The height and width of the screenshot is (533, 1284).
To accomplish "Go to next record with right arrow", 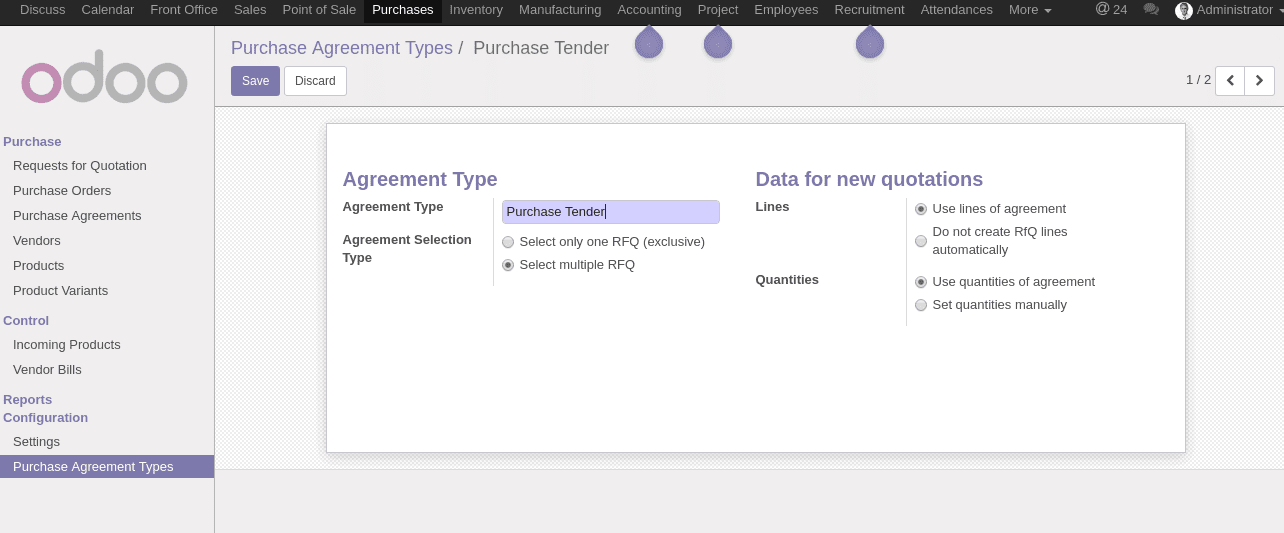I will pos(1260,80).
